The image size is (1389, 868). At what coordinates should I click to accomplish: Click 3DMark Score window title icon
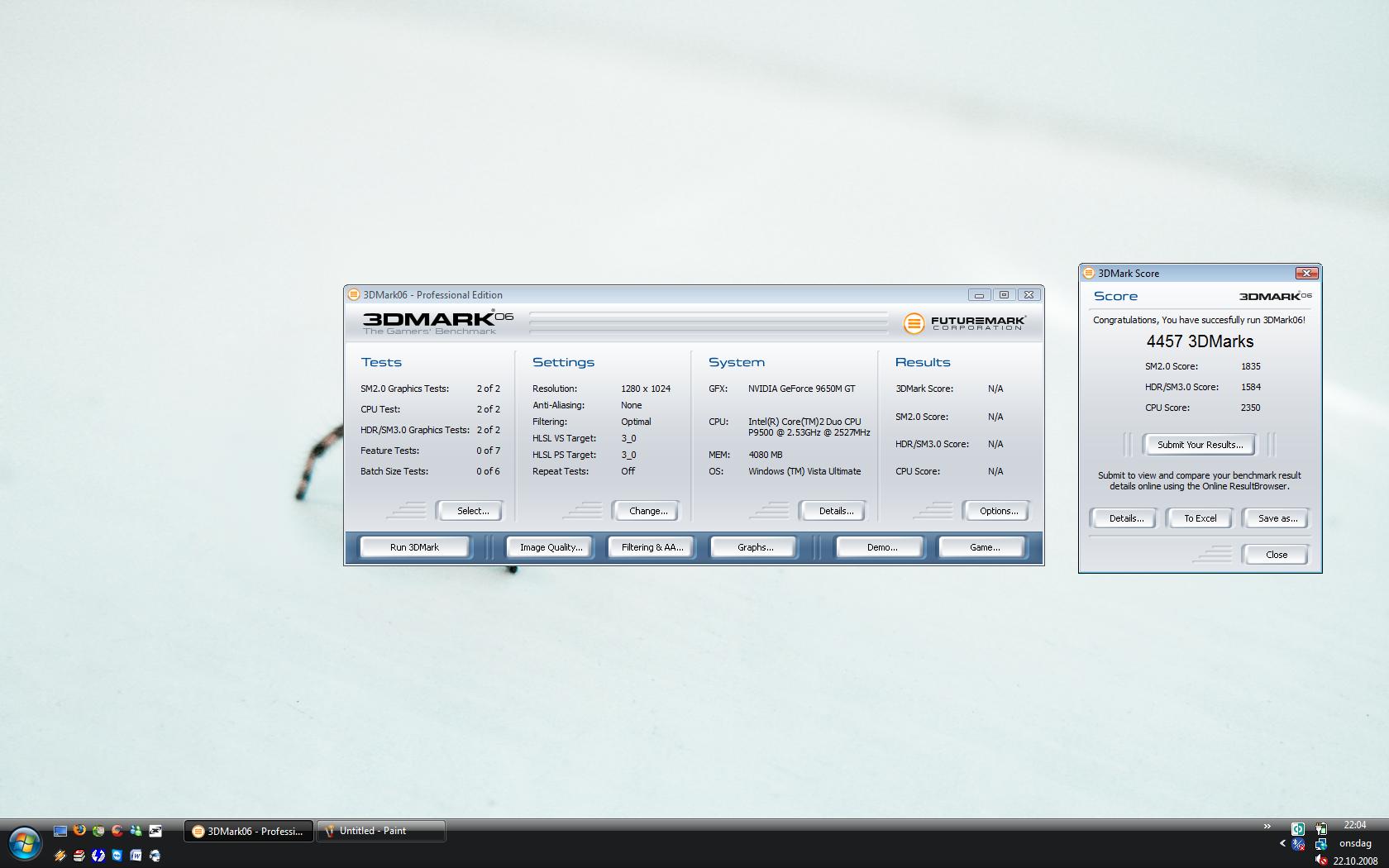(x=1089, y=273)
